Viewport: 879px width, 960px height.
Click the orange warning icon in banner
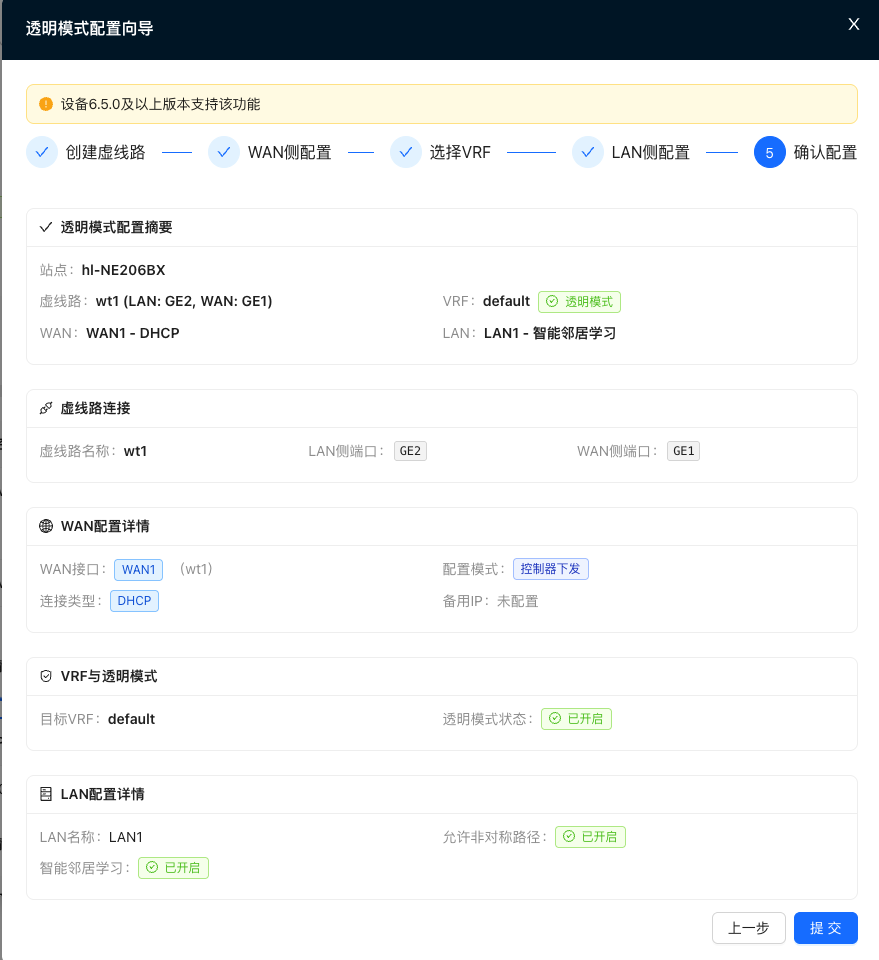[x=45, y=104]
